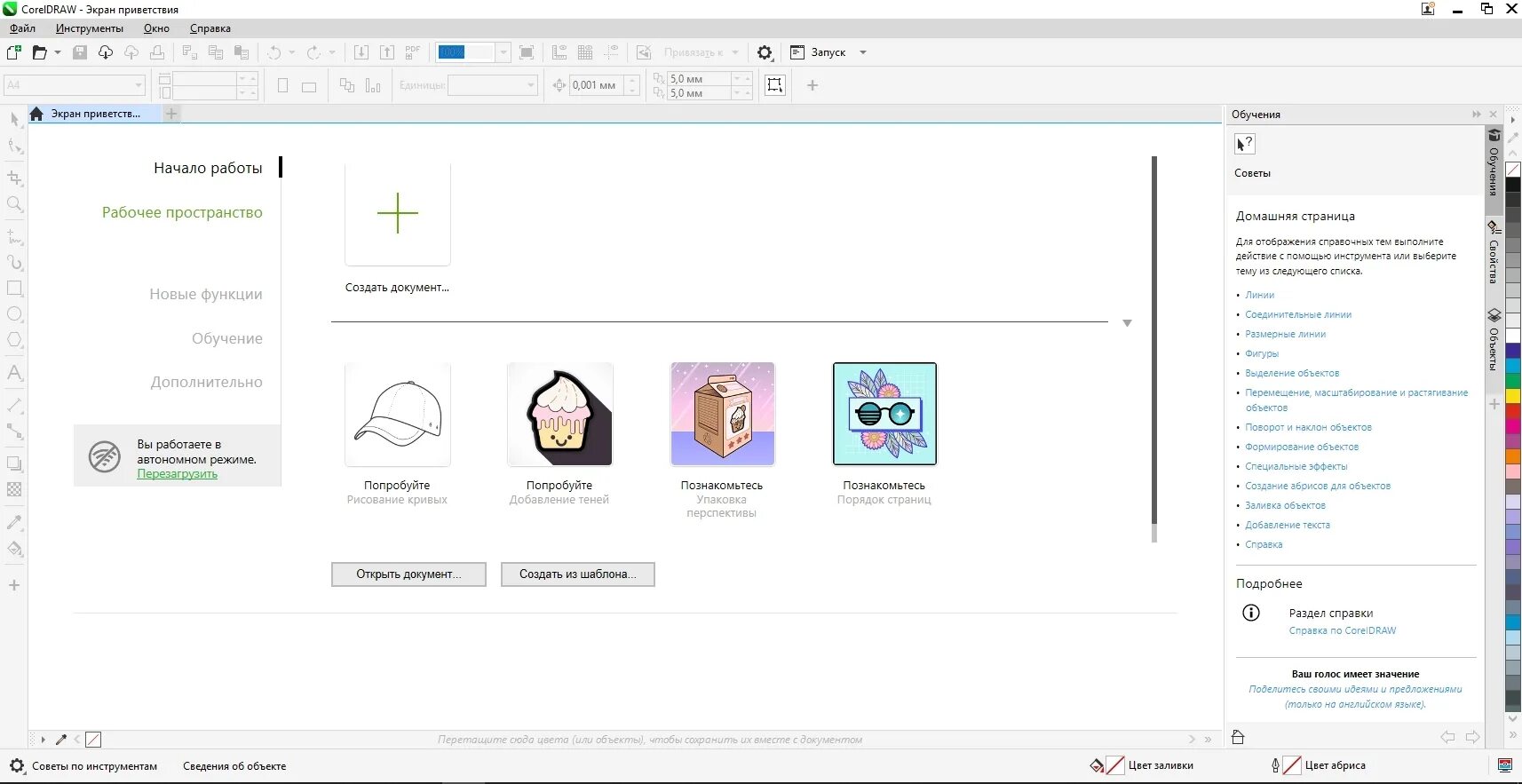Expand the Запуск dropdown arrow

click(862, 52)
